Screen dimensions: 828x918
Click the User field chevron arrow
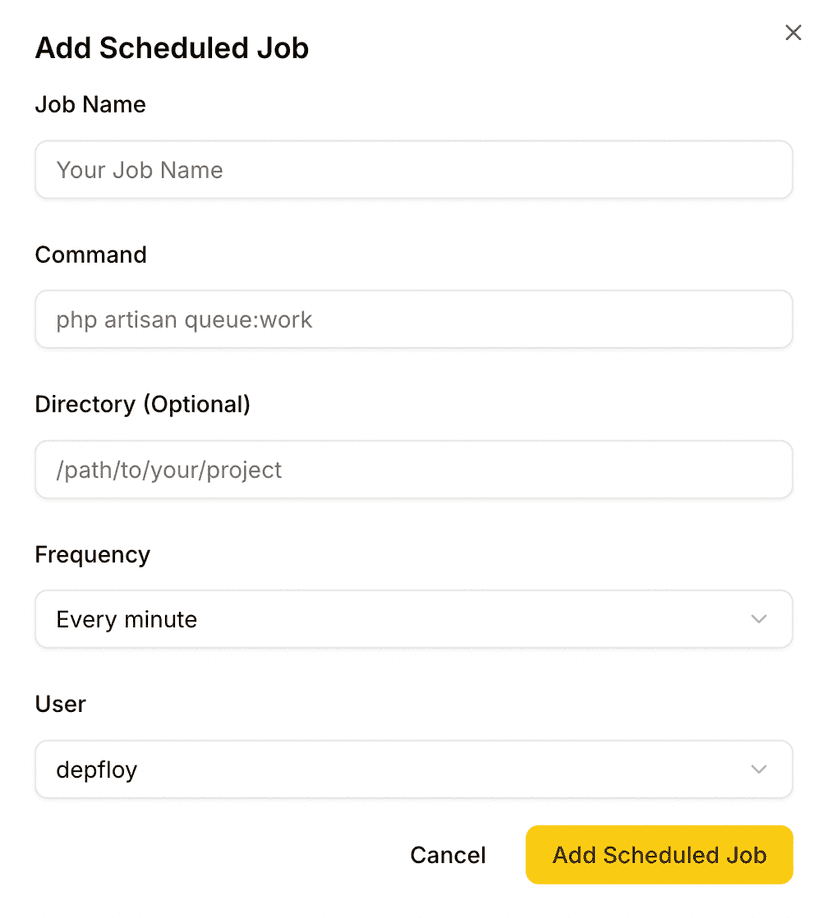point(758,769)
